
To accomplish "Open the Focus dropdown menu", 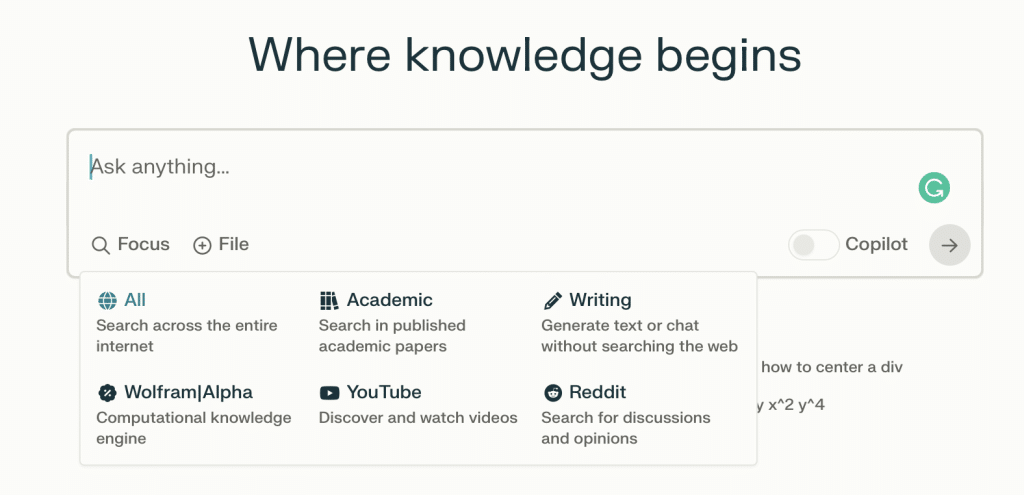I will pos(131,245).
